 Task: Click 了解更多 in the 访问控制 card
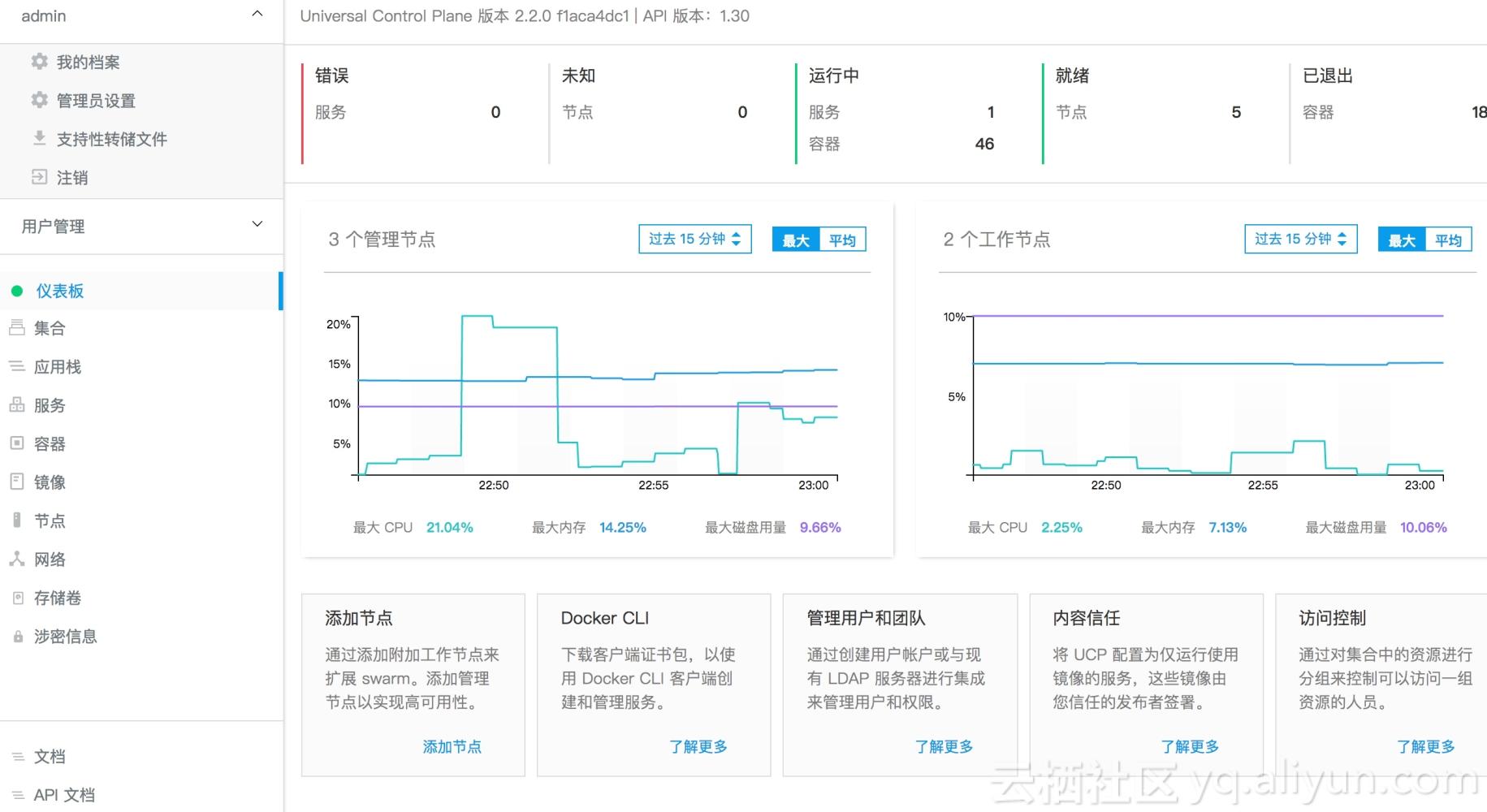click(1425, 746)
